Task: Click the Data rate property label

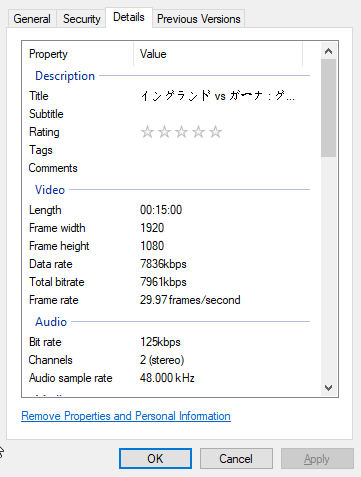Action: [x=51, y=264]
